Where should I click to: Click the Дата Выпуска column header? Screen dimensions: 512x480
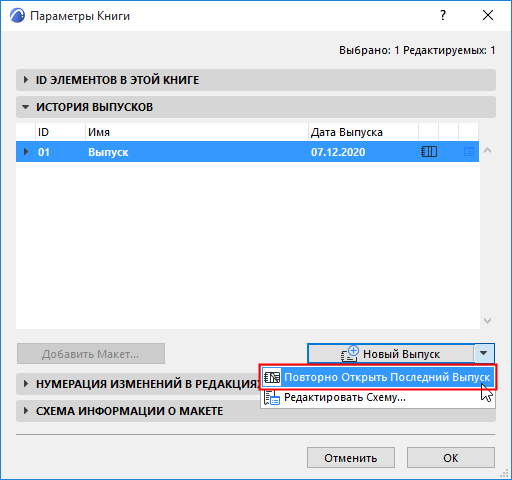(x=363, y=132)
